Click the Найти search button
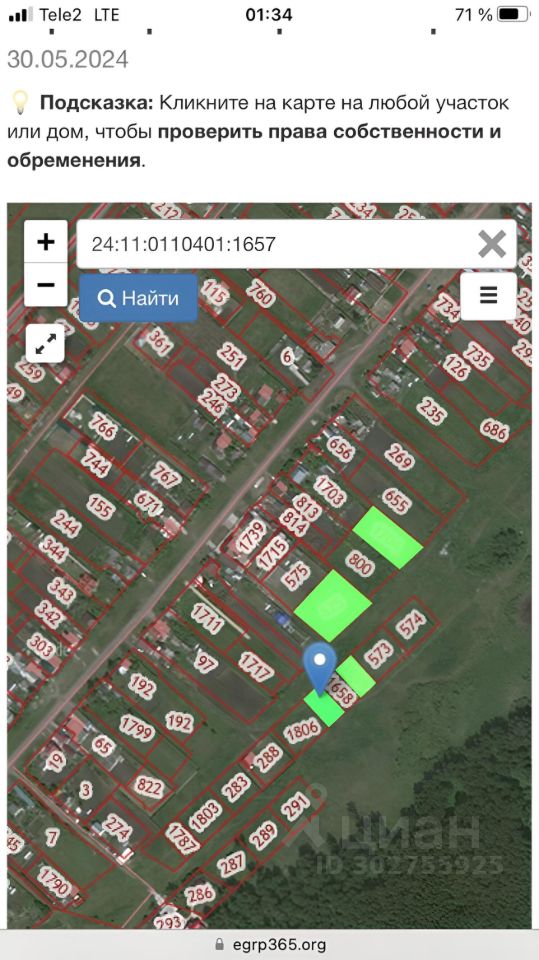The width and height of the screenshot is (539, 960). click(138, 298)
